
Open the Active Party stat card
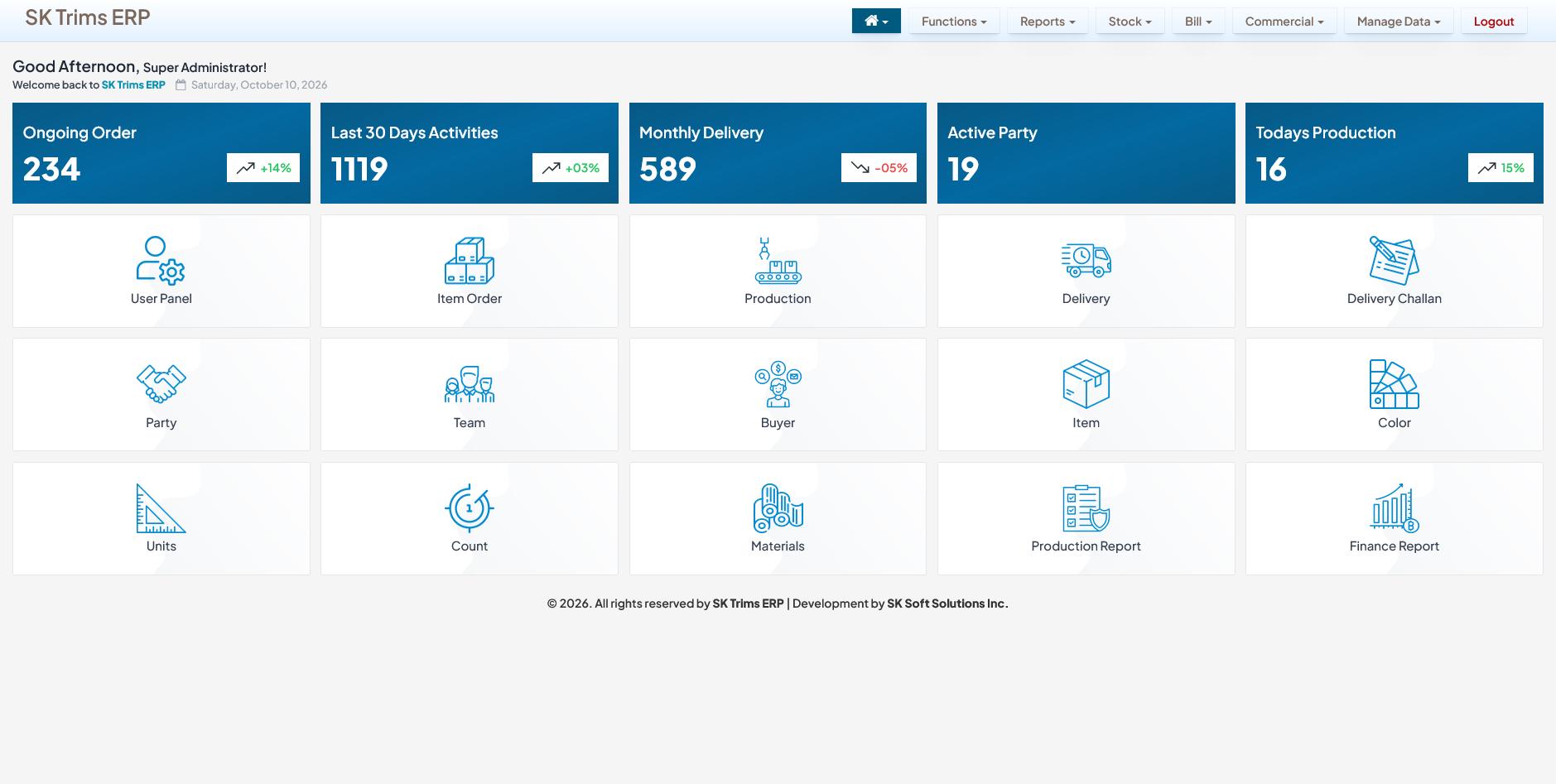tap(1086, 153)
